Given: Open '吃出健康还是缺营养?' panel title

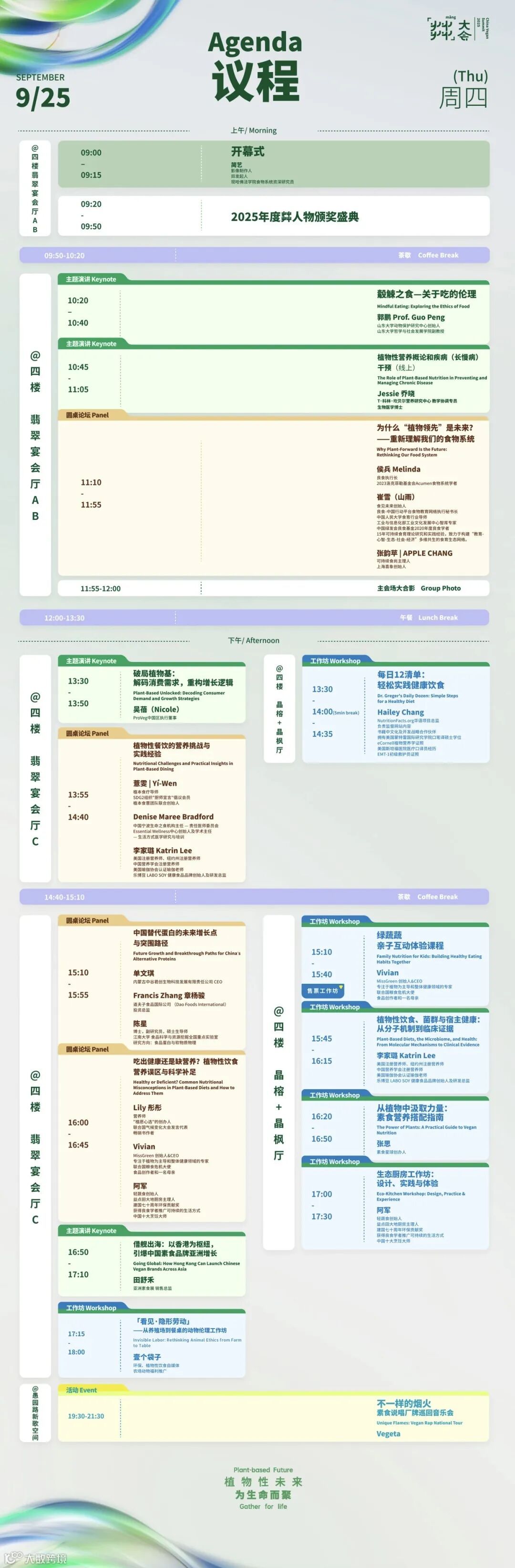Looking at the screenshot, I should click(x=185, y=1066).
